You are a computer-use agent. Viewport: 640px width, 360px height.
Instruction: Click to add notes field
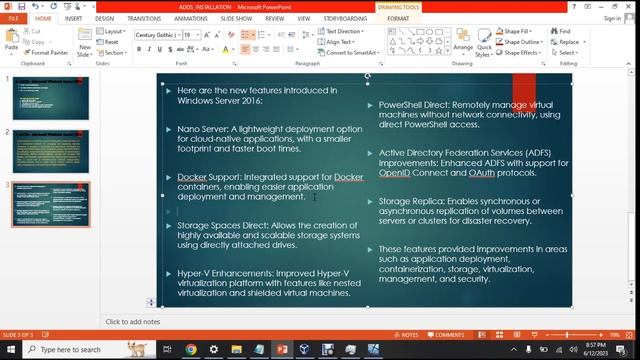367,322
